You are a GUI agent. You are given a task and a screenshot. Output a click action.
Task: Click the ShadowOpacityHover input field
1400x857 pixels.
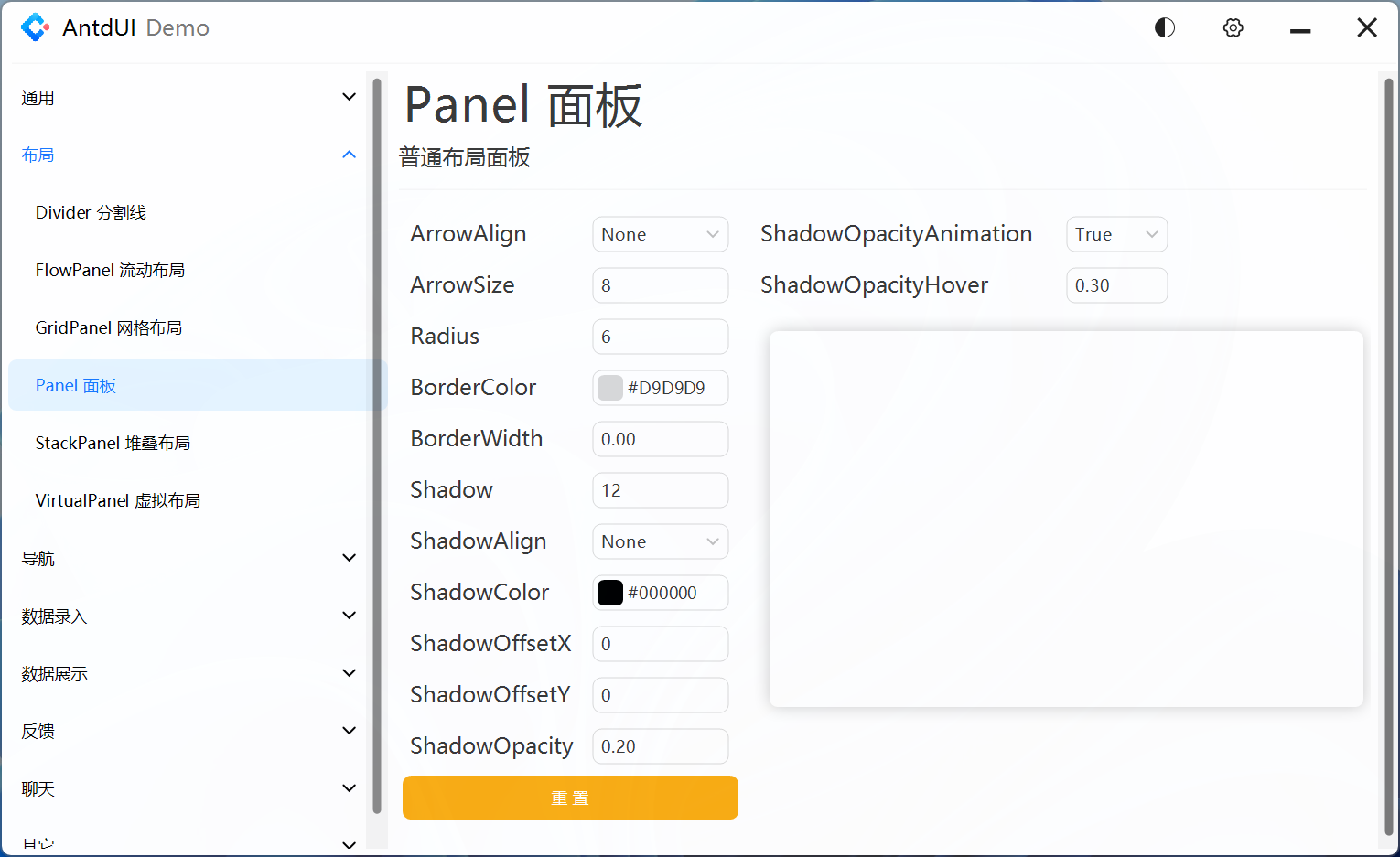click(1116, 285)
